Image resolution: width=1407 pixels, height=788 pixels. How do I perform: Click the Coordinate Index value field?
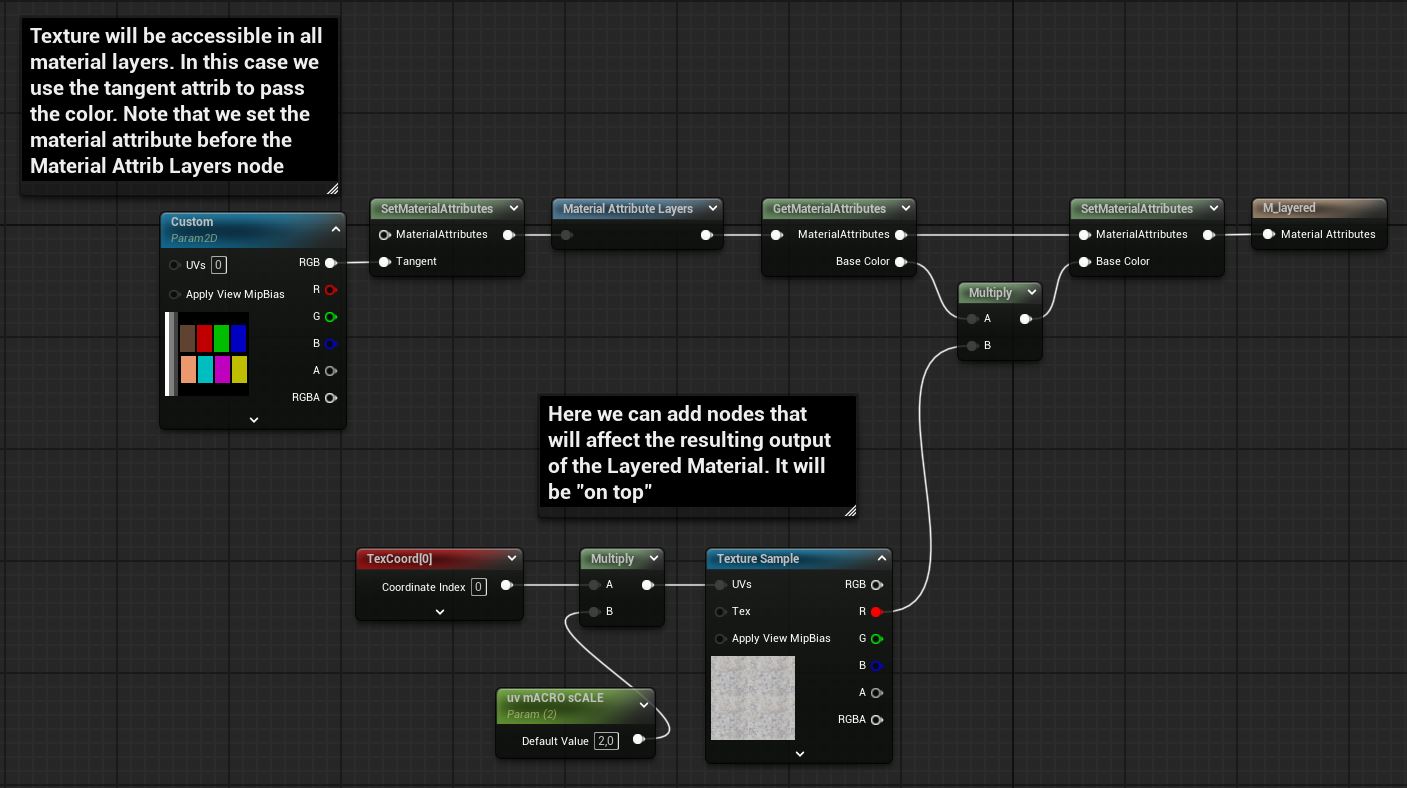coord(479,587)
